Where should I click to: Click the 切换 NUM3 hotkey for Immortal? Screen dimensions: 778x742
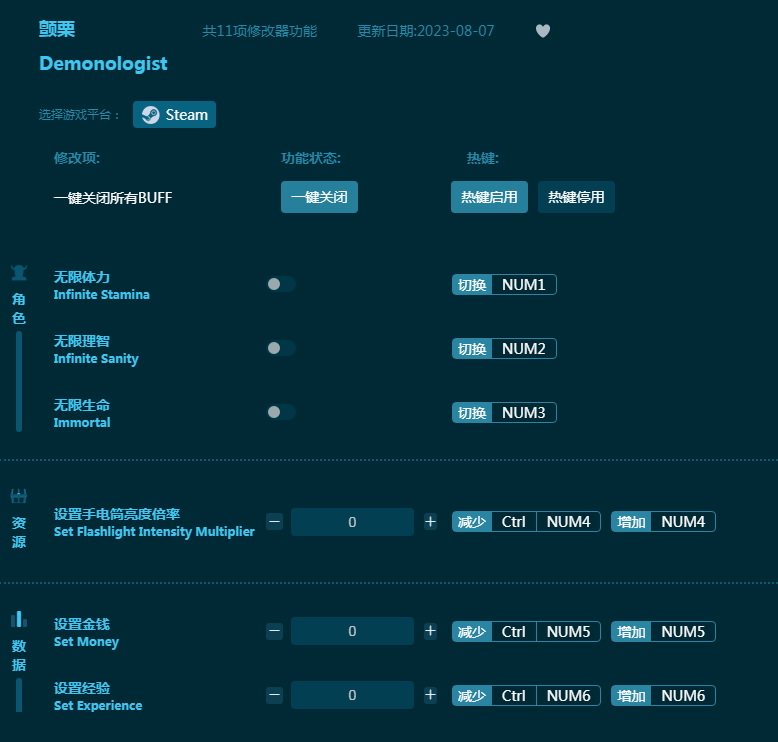pos(505,413)
